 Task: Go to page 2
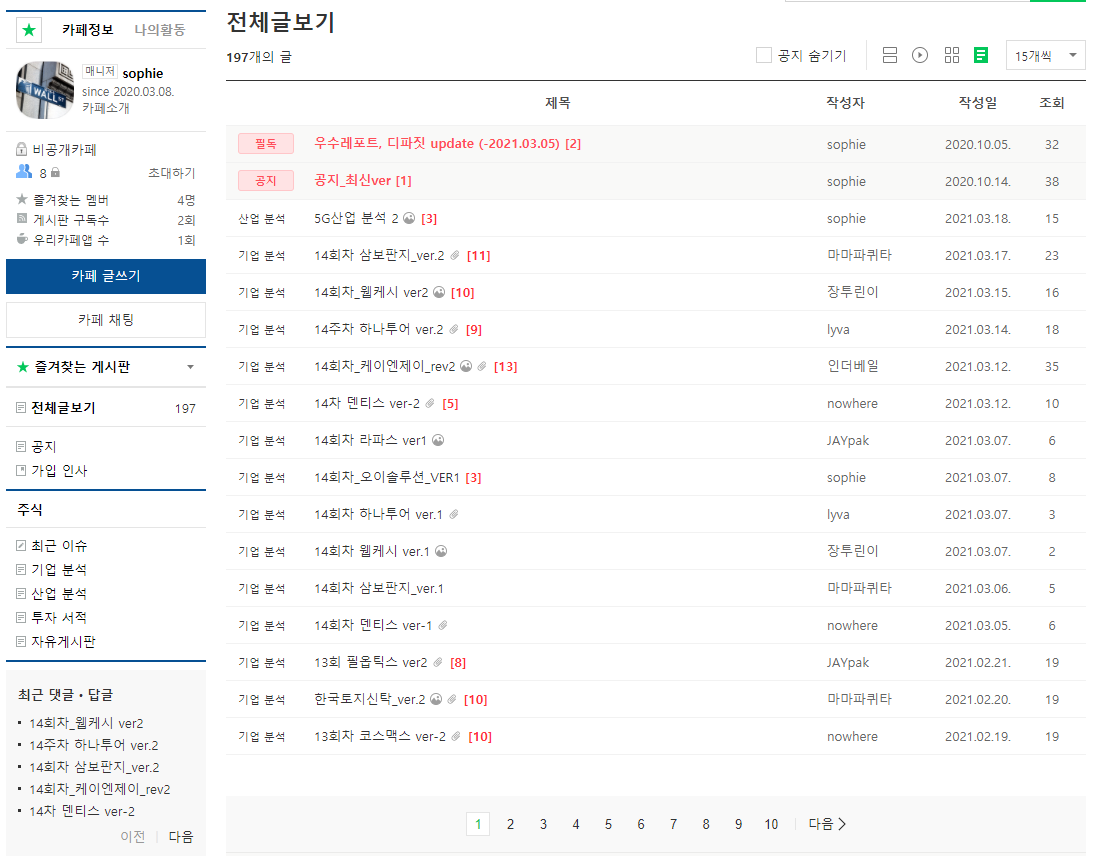coord(510,824)
